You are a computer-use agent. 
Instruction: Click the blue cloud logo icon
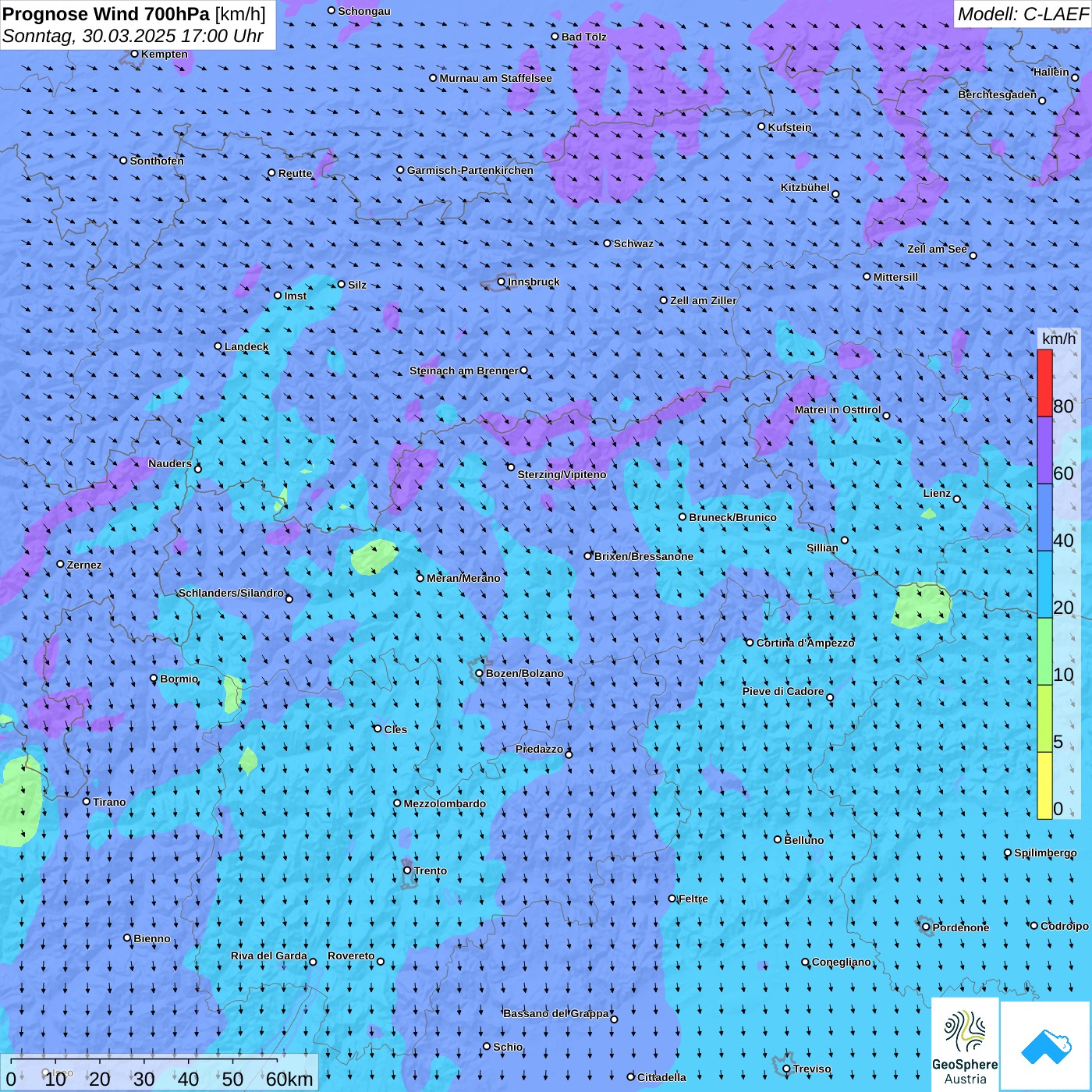pyautogui.click(x=1046, y=1046)
